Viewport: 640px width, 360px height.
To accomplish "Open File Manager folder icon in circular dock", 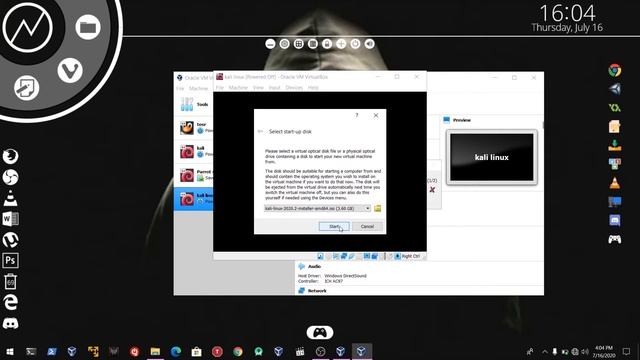I will pyautogui.click(x=88, y=27).
